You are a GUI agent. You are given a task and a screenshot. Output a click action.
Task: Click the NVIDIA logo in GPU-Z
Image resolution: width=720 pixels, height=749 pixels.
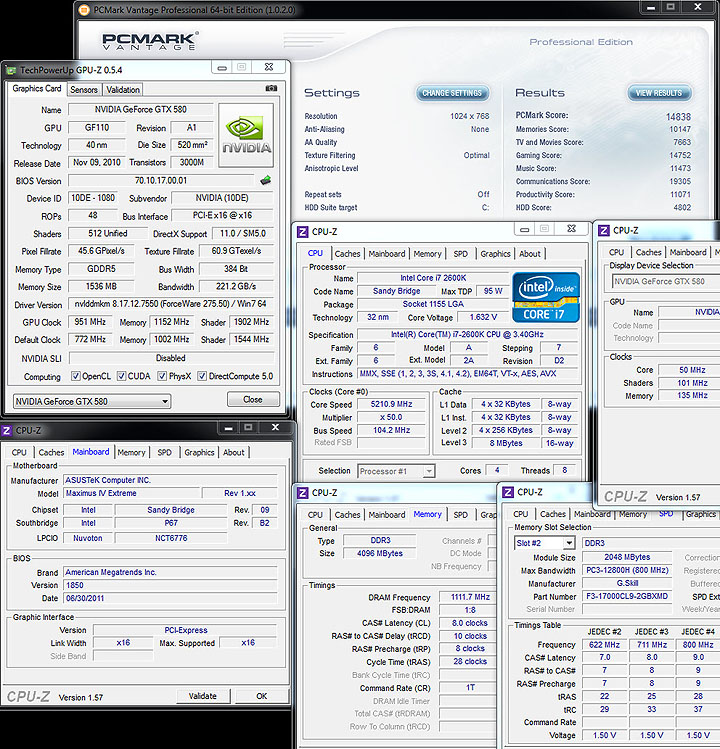246,136
